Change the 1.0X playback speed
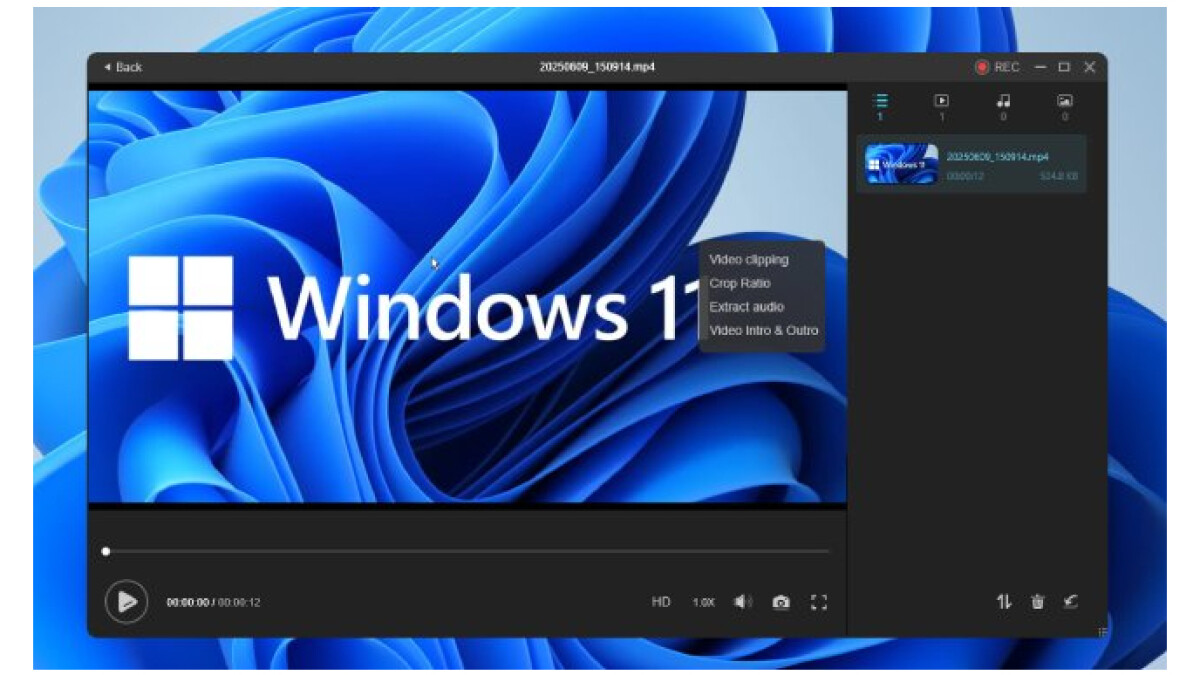Viewport: 1200px width, 675px height. (x=704, y=603)
